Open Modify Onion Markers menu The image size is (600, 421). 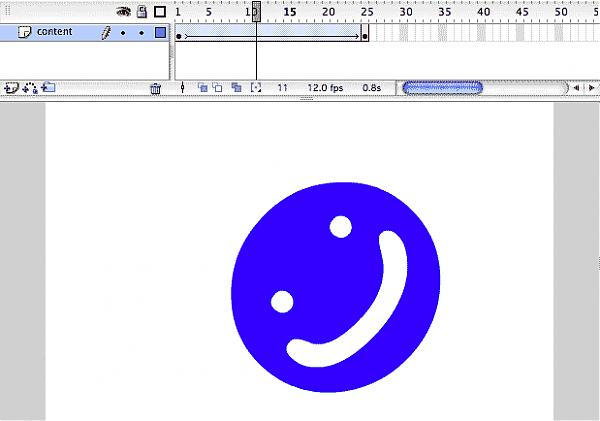pos(255,88)
